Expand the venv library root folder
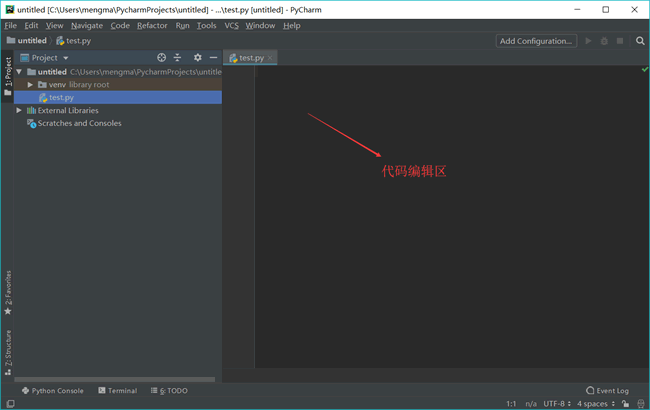Screen dimensions: 650x410 tap(31, 85)
